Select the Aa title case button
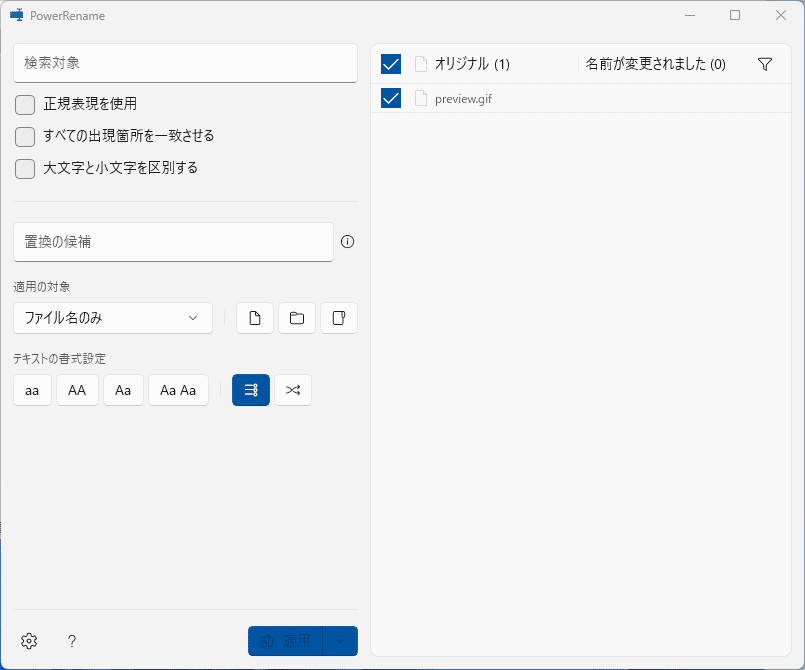The height and width of the screenshot is (670, 805). (x=123, y=390)
